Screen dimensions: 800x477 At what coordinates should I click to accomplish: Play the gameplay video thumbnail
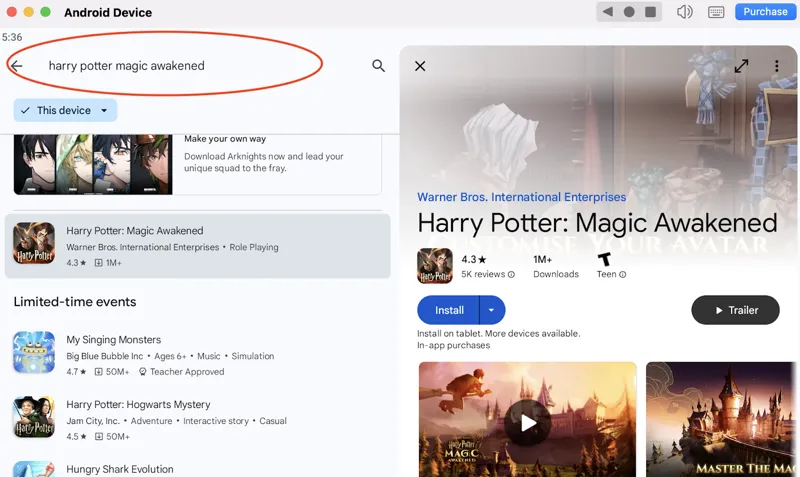point(527,423)
